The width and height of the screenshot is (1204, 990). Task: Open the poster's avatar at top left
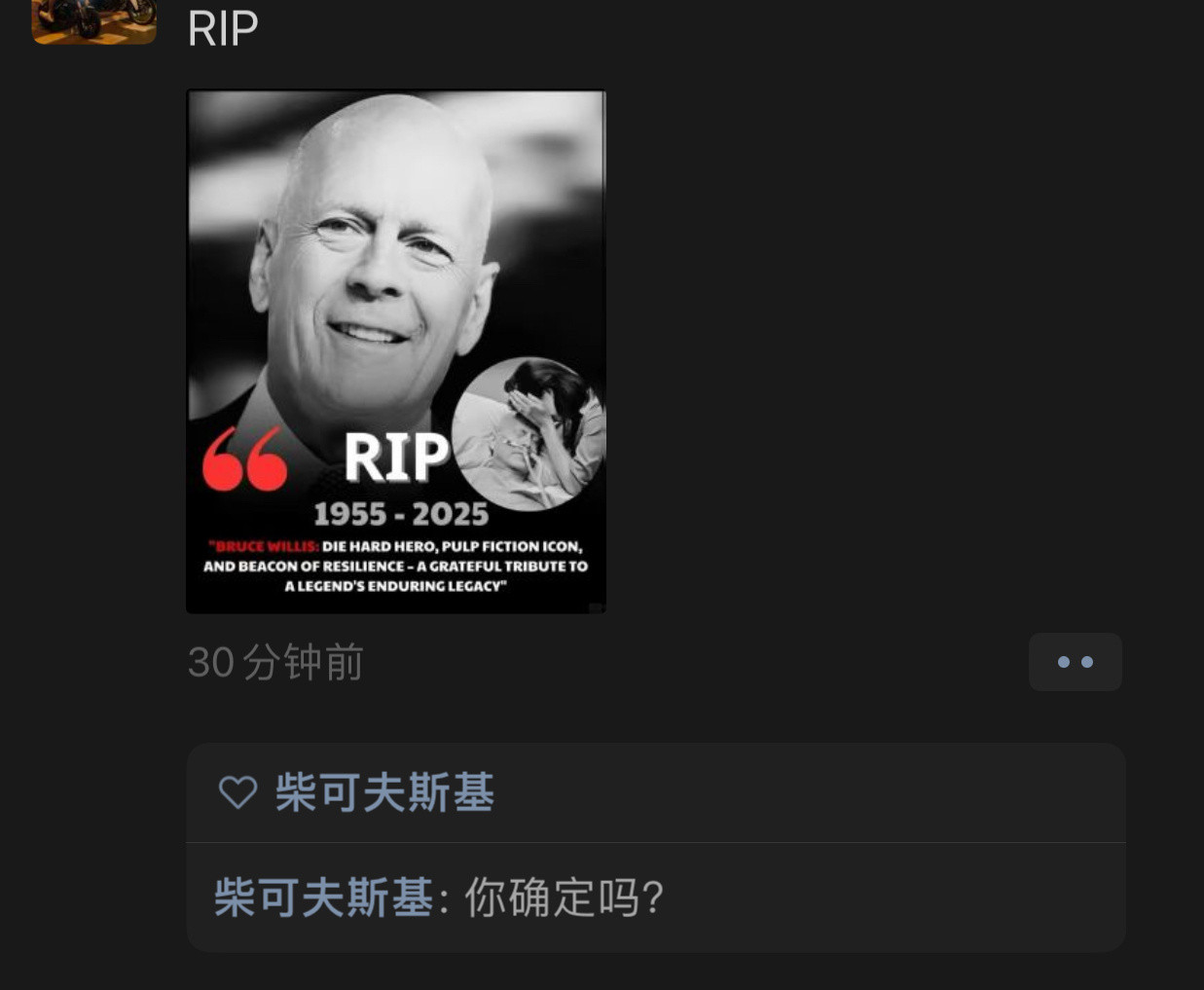tap(94, 21)
